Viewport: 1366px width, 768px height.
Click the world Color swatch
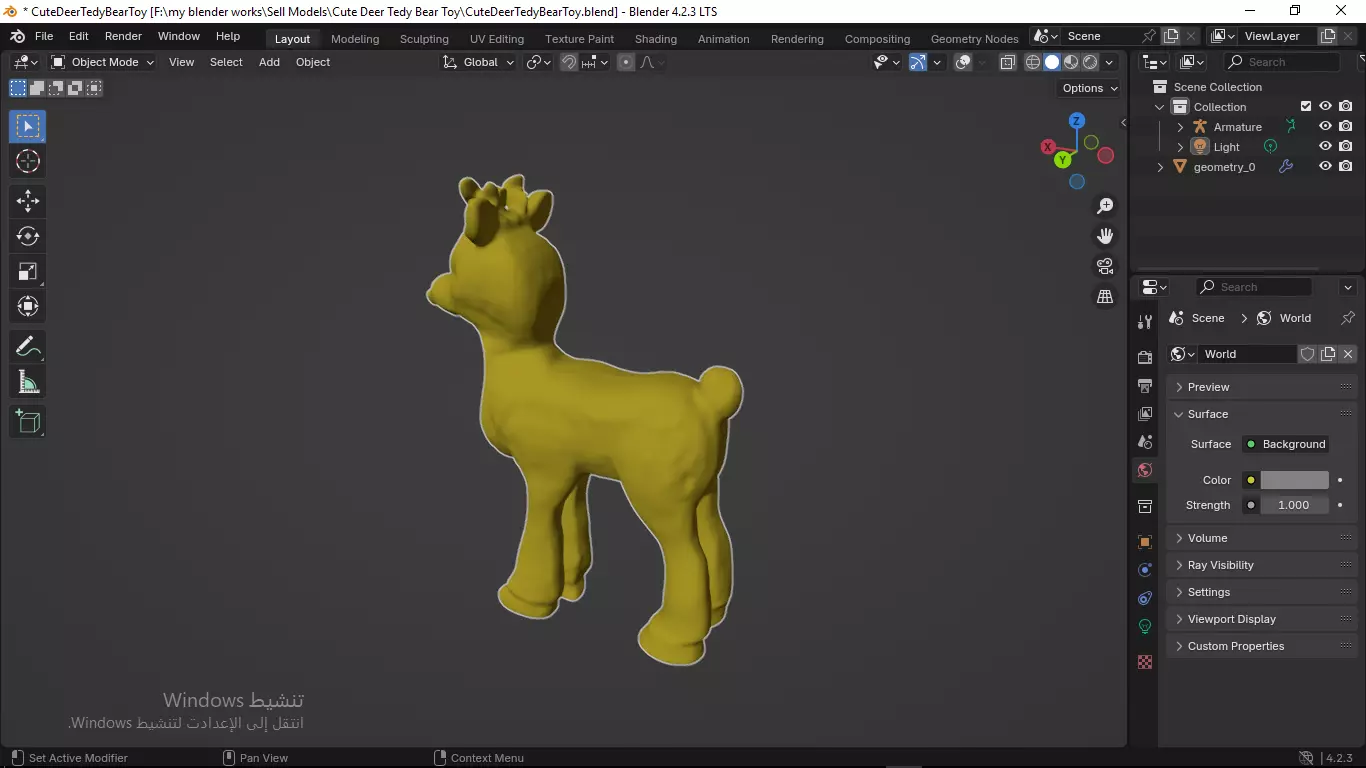1294,480
